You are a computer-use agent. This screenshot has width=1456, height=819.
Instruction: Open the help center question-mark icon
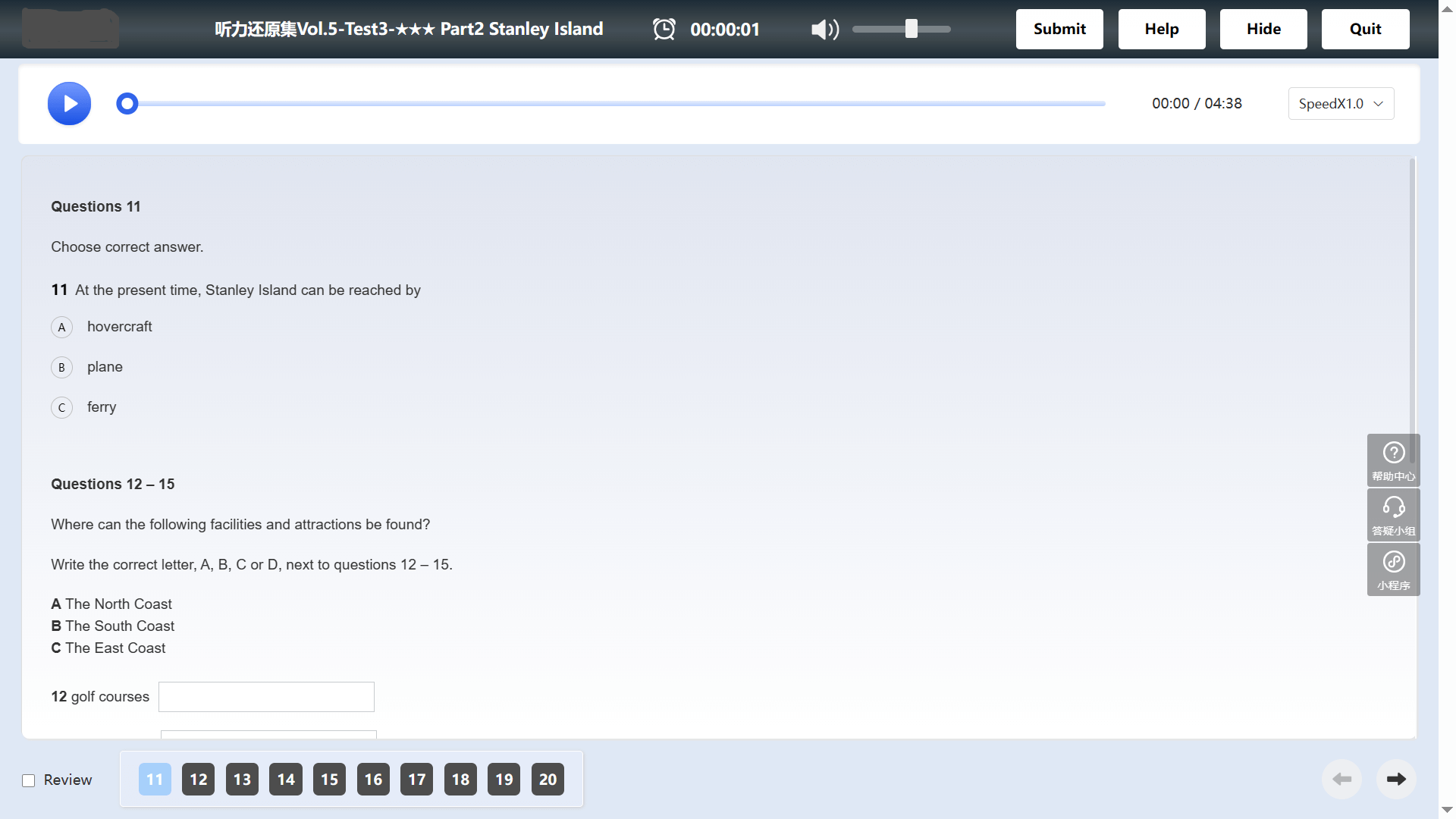point(1394,460)
